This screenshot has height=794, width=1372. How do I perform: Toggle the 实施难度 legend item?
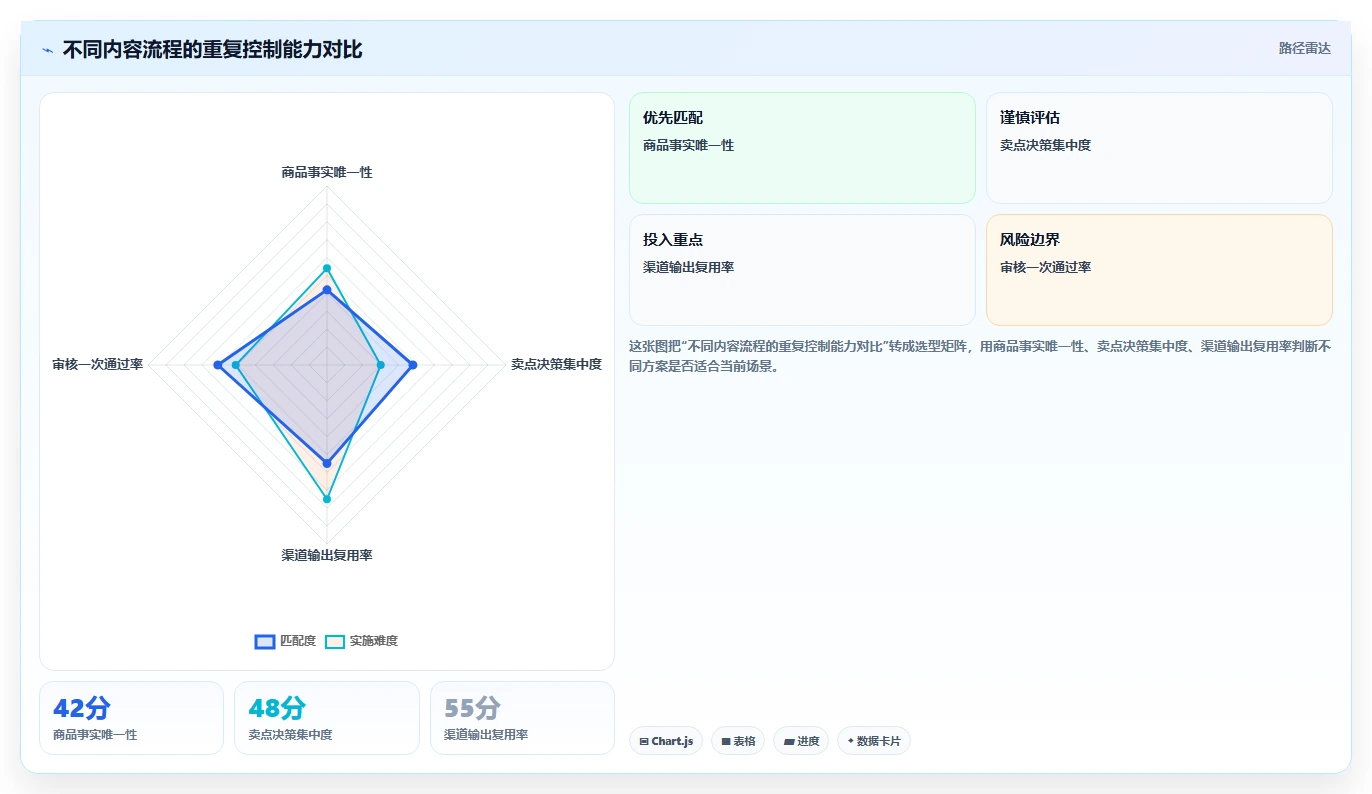pos(362,641)
